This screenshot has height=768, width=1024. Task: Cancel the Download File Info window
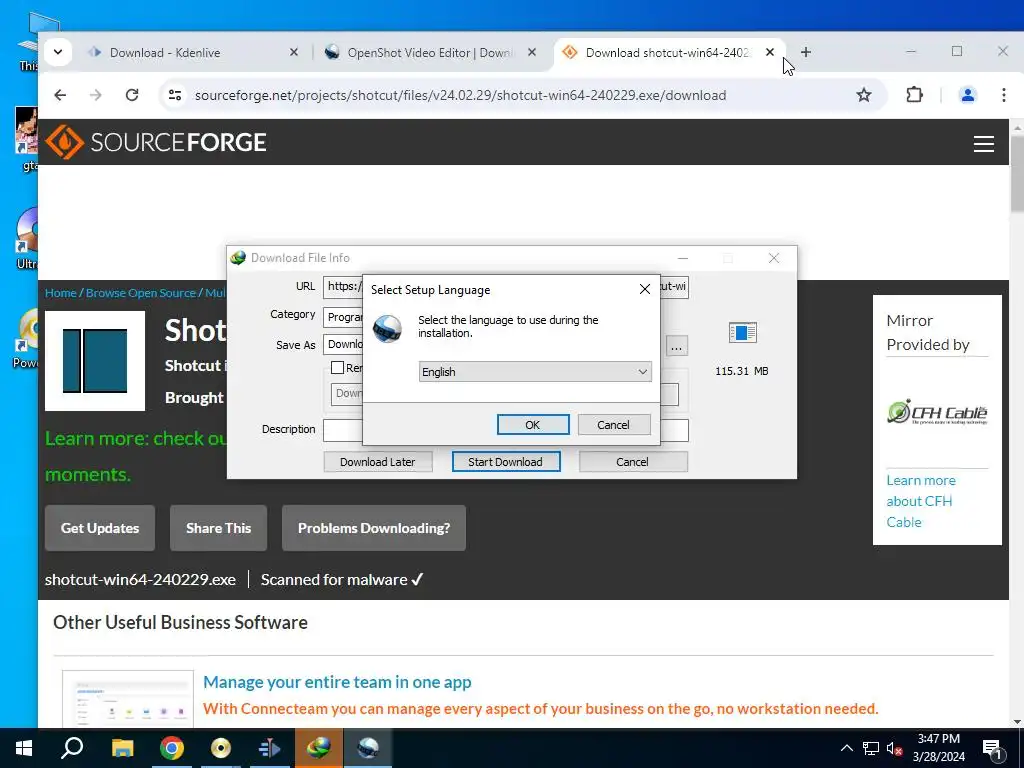click(632, 462)
